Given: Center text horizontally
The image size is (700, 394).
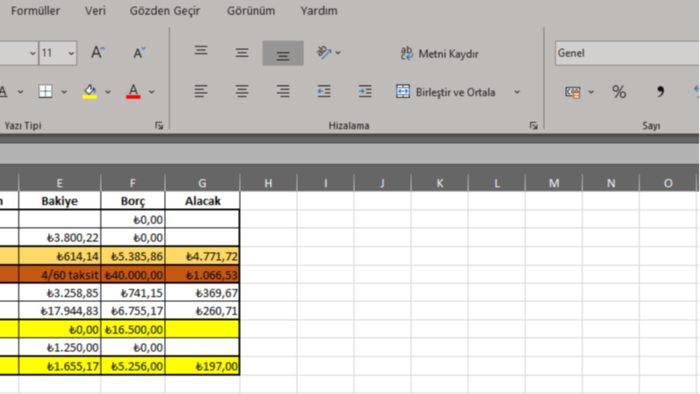Looking at the screenshot, I should (242, 91).
